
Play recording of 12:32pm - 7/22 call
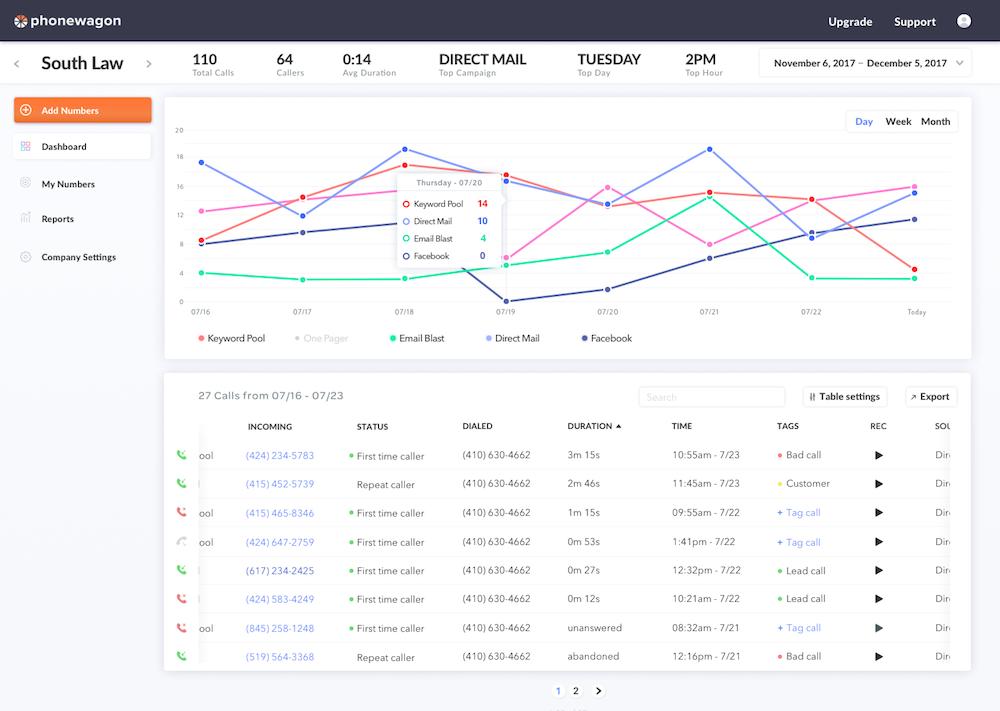[879, 571]
